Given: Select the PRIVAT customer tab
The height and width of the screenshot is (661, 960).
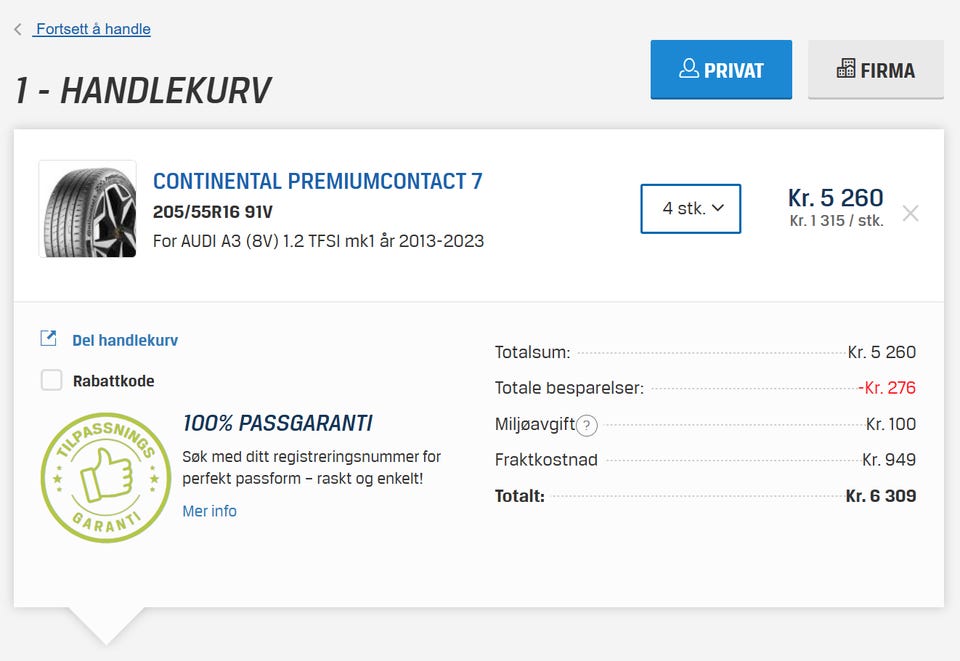Looking at the screenshot, I should point(721,70).
